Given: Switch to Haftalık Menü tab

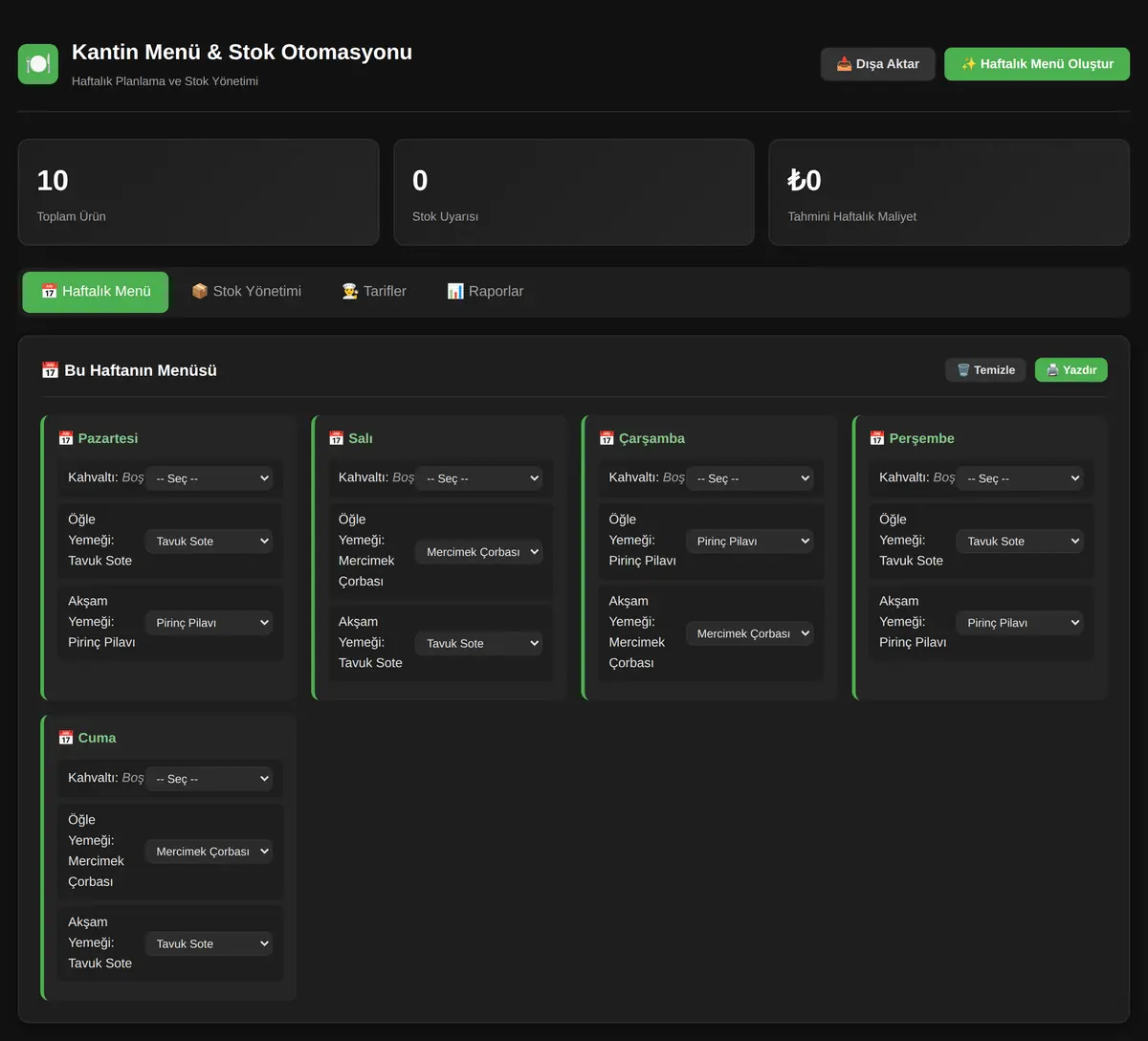Looking at the screenshot, I should tap(96, 292).
